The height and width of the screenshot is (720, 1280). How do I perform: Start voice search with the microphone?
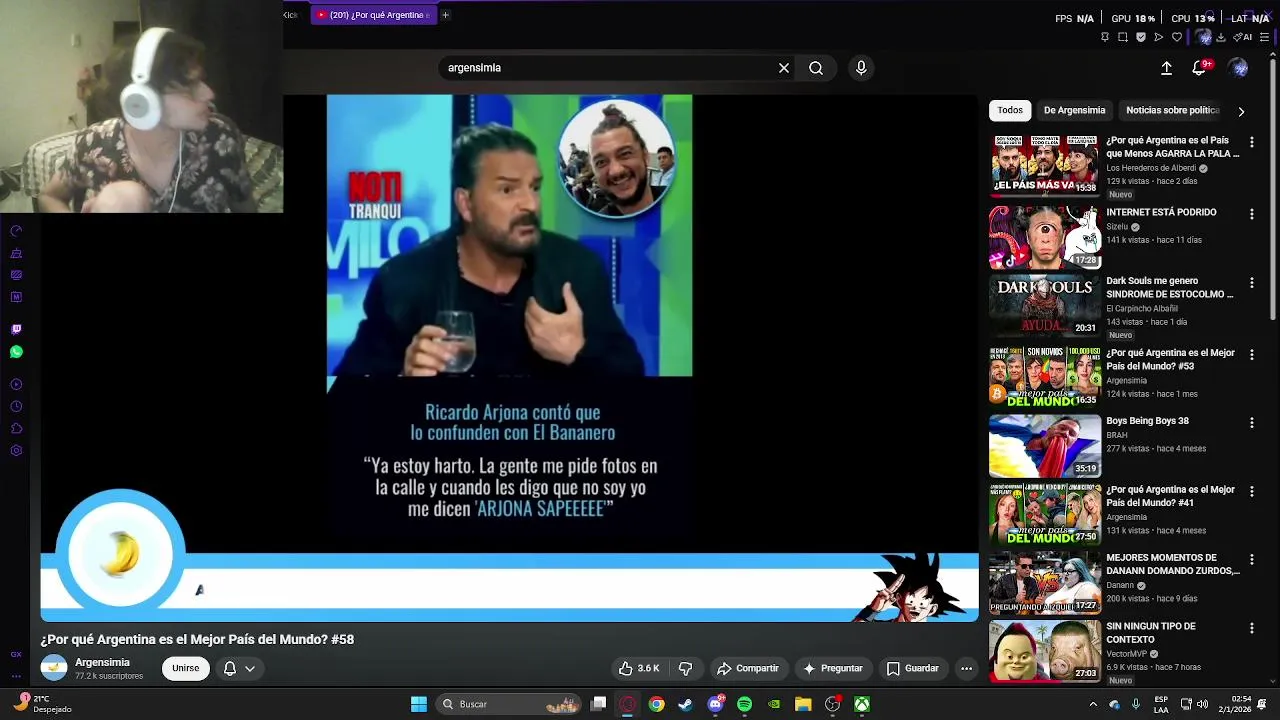(x=861, y=68)
